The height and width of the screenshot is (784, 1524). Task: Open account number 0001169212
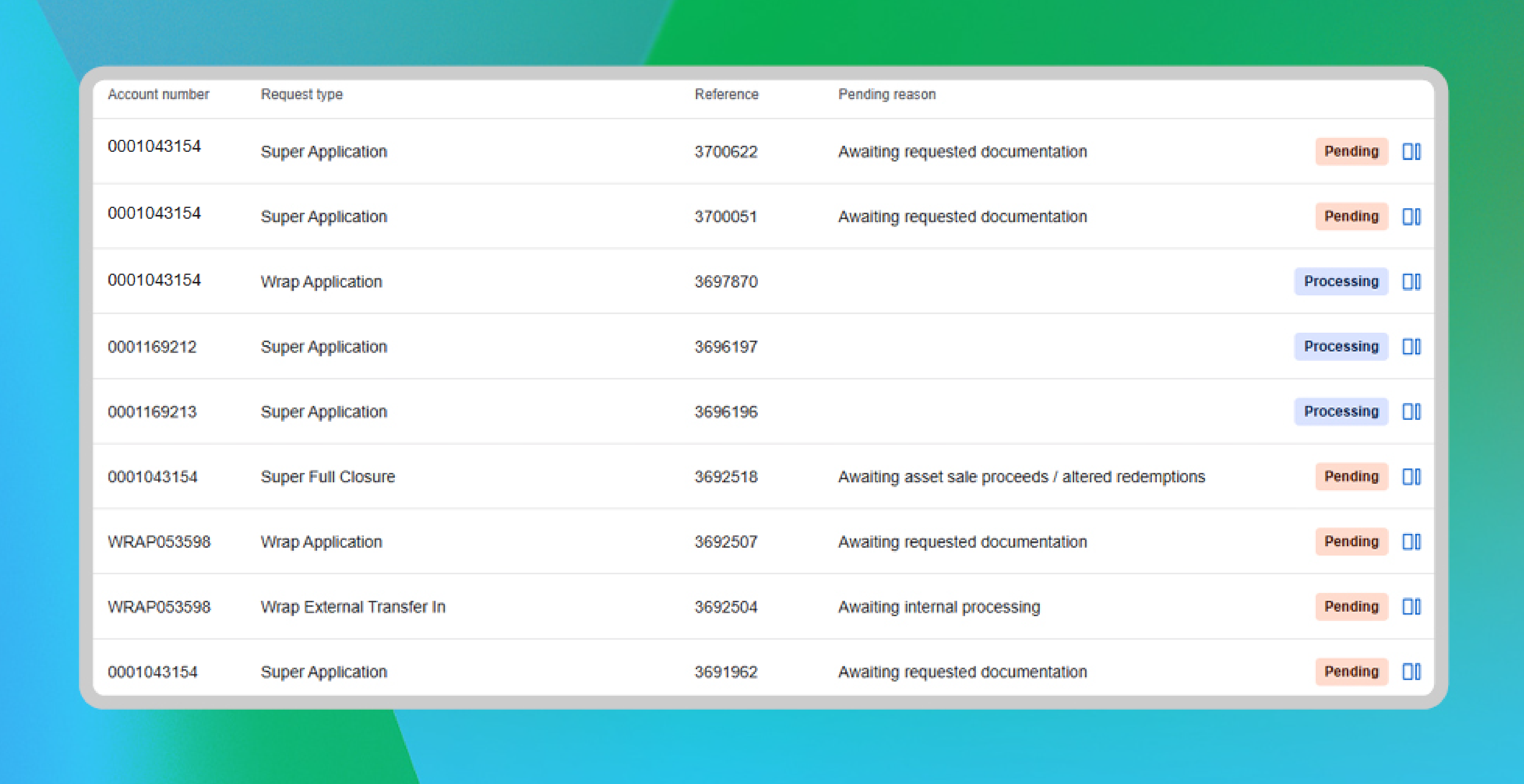pos(152,347)
